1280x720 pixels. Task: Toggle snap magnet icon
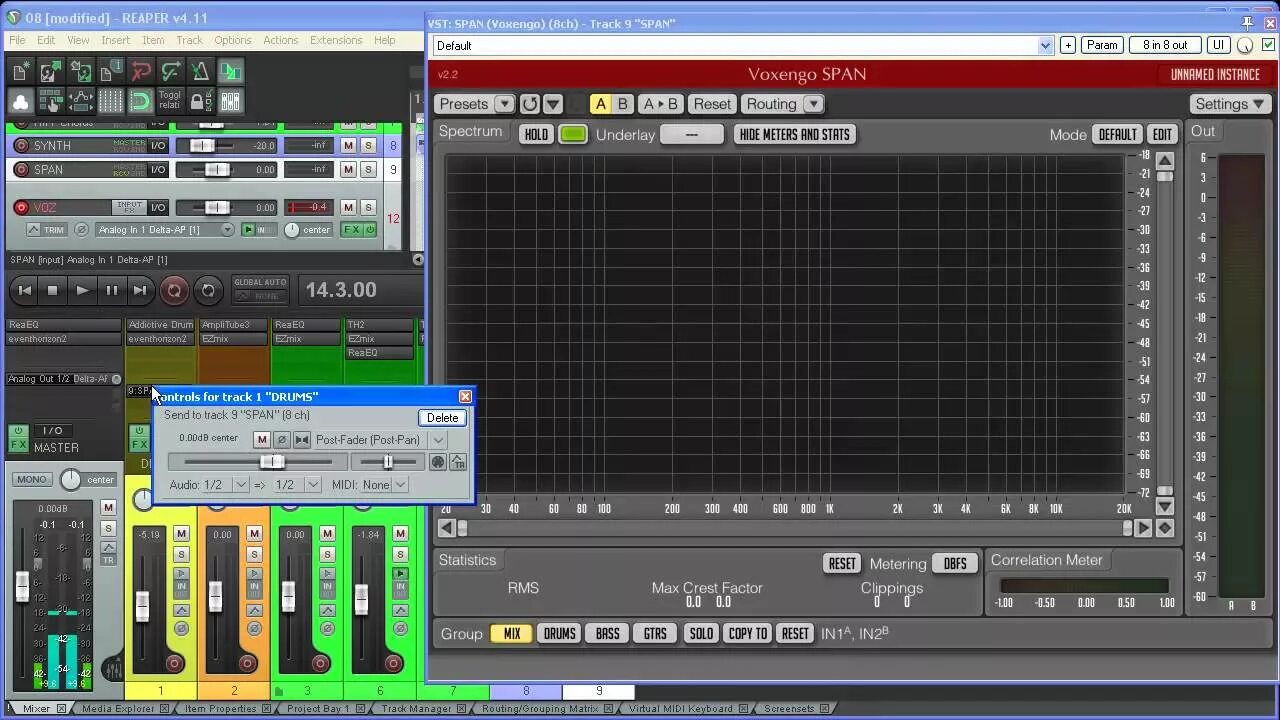[140, 101]
